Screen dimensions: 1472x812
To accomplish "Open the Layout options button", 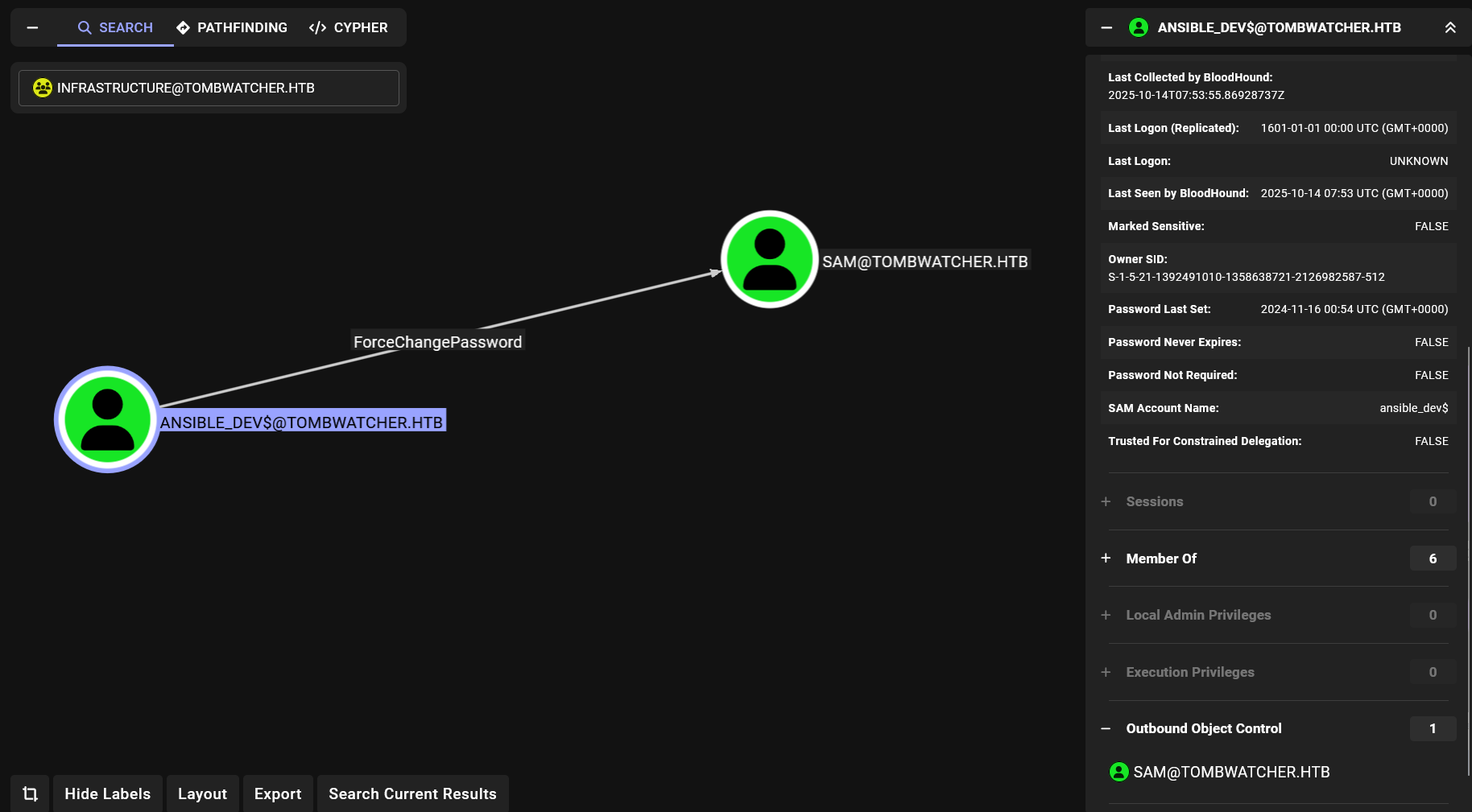I will coord(202,793).
